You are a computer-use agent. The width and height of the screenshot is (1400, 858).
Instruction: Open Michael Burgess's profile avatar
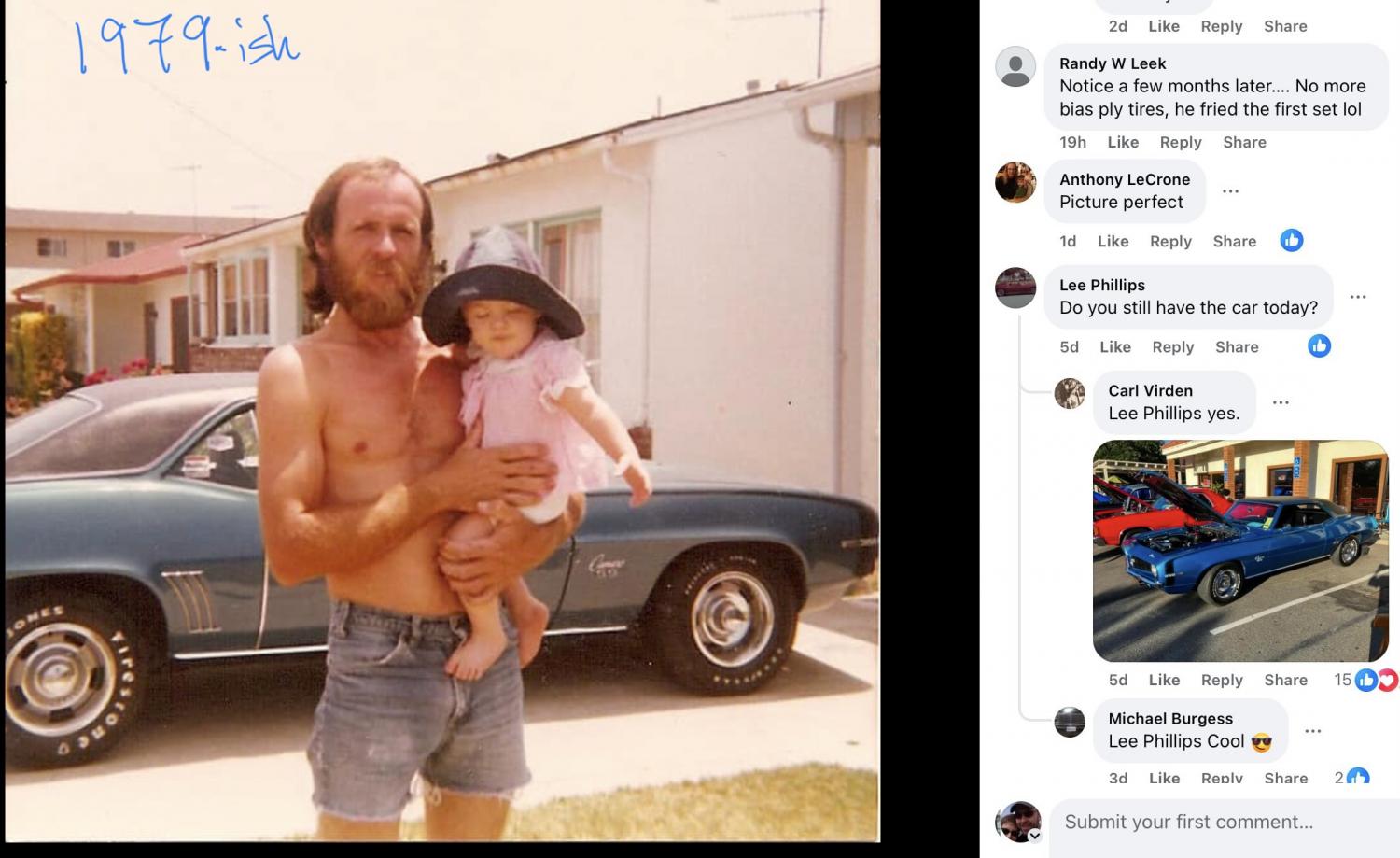pos(1070,722)
